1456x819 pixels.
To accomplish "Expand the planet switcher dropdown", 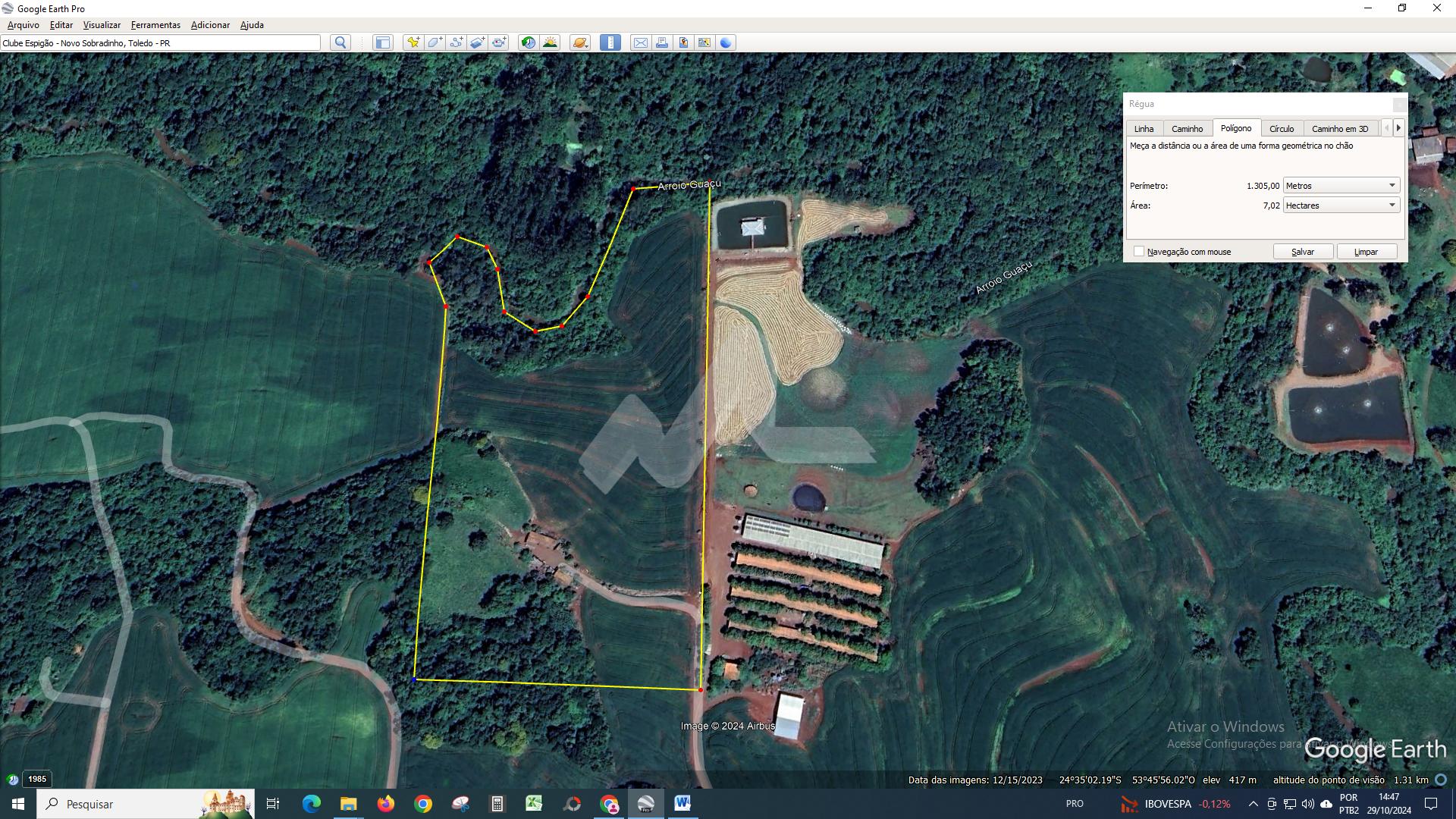I will tap(580, 42).
